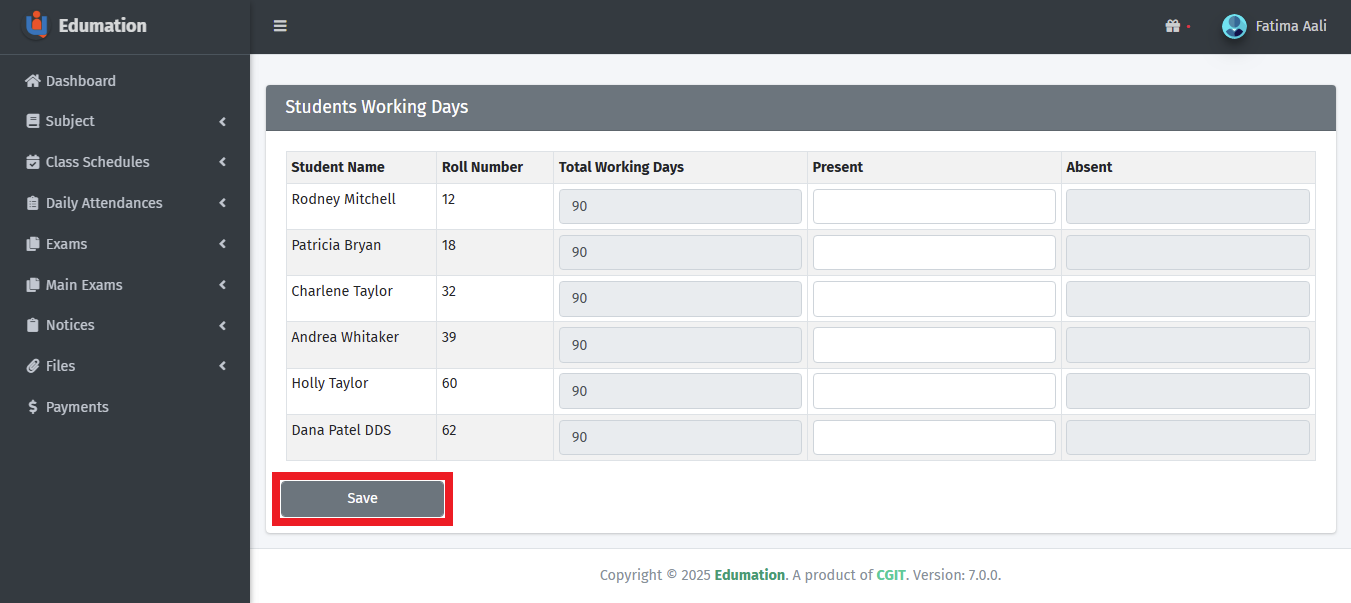Viewport: 1351px width, 603px height.
Task: Click the Edumation logo icon
Action: 36,25
